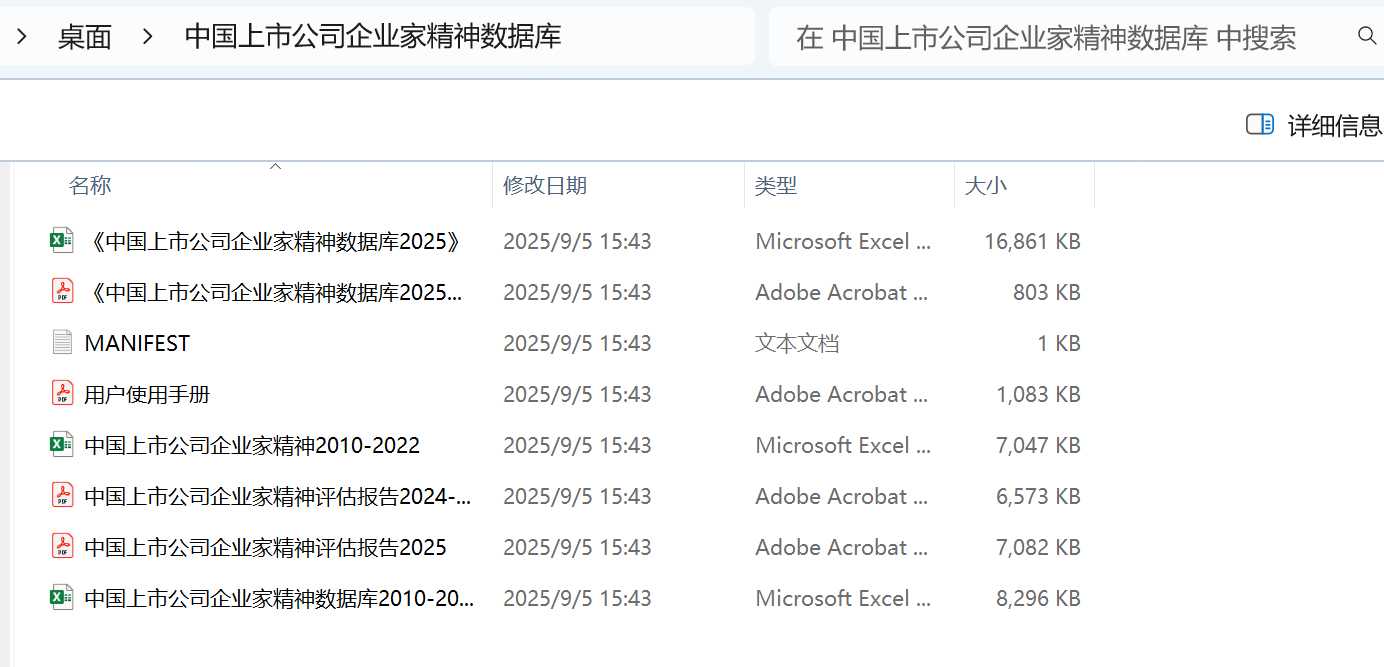Viewport: 1384px width, 667px height.
Task: Sort files by 修改日期 column
Action: click(545, 185)
